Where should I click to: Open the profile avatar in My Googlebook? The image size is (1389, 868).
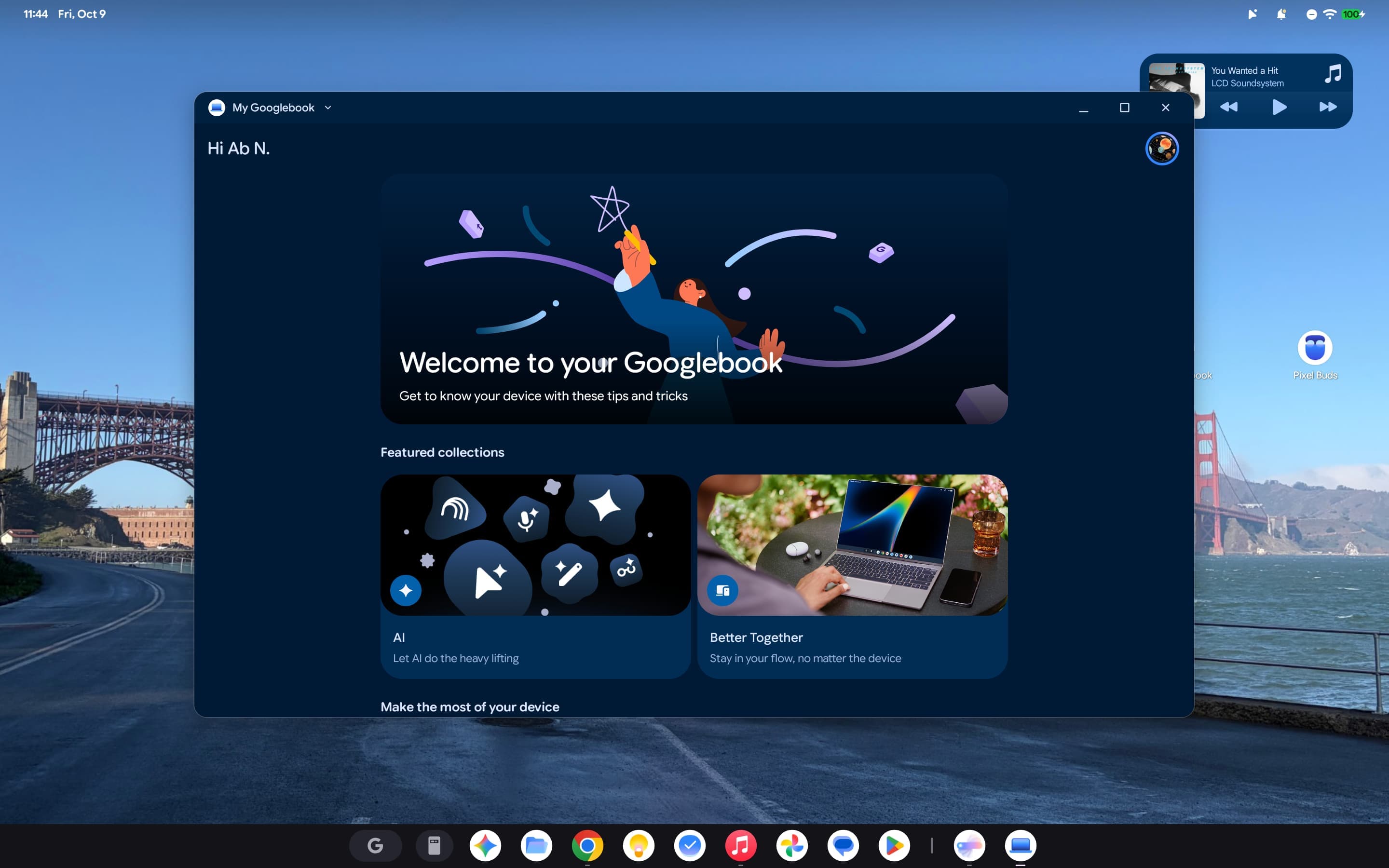1162,149
